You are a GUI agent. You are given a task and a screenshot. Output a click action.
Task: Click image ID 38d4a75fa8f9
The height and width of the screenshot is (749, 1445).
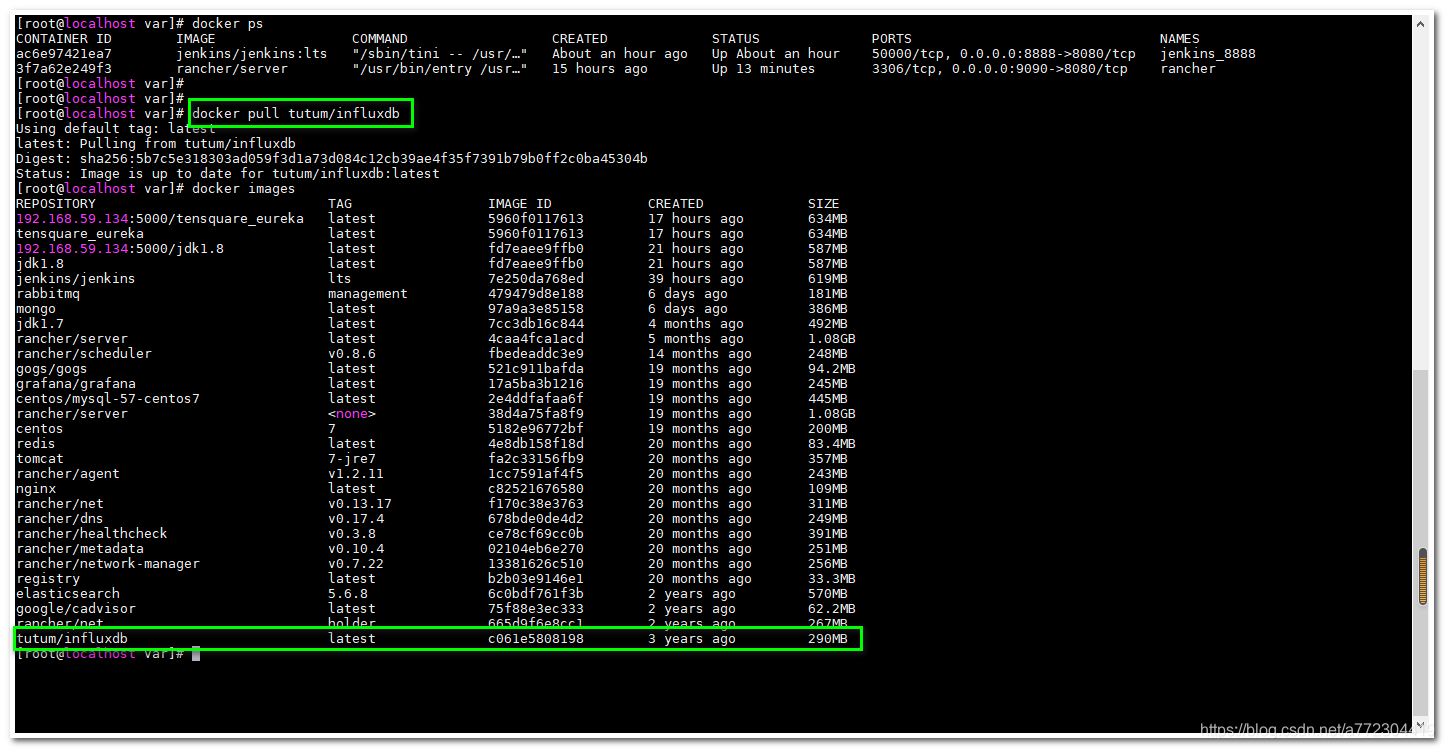coord(536,414)
